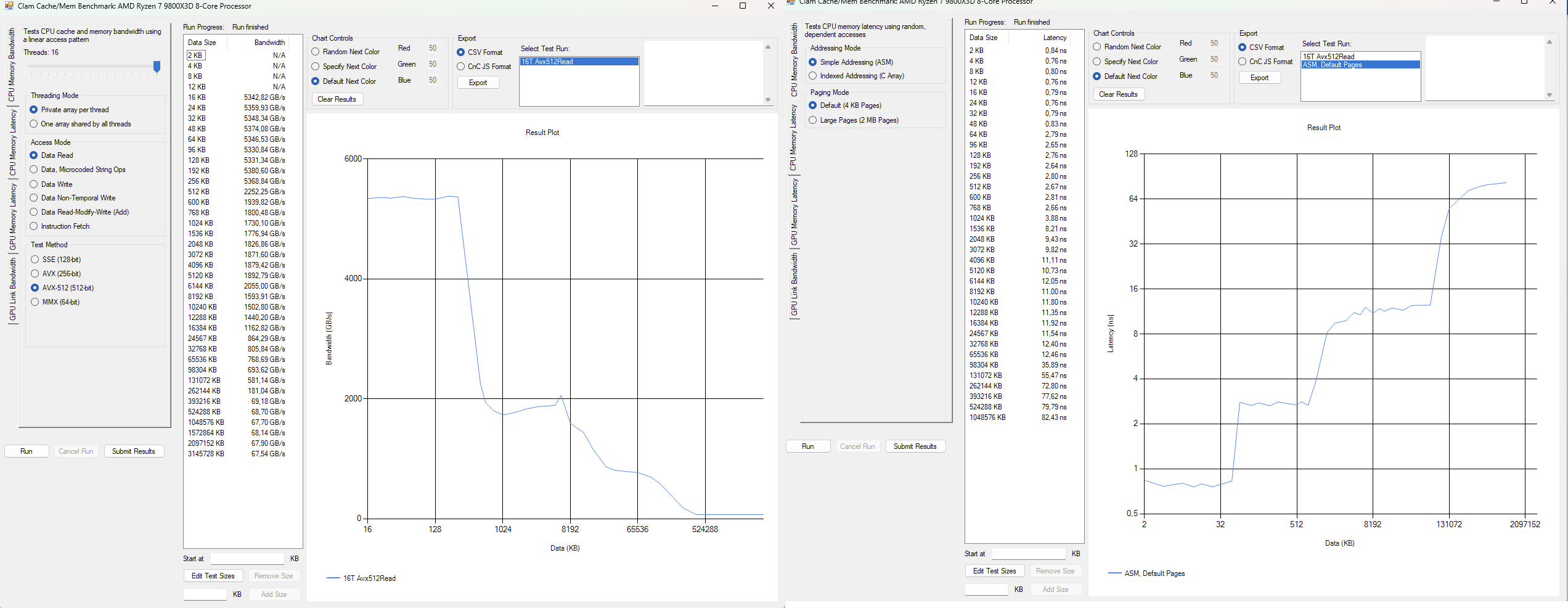1568x608 pixels.
Task: Select 16T Avx512Read entry in latency window run list
Action: pyautogui.click(x=1361, y=57)
